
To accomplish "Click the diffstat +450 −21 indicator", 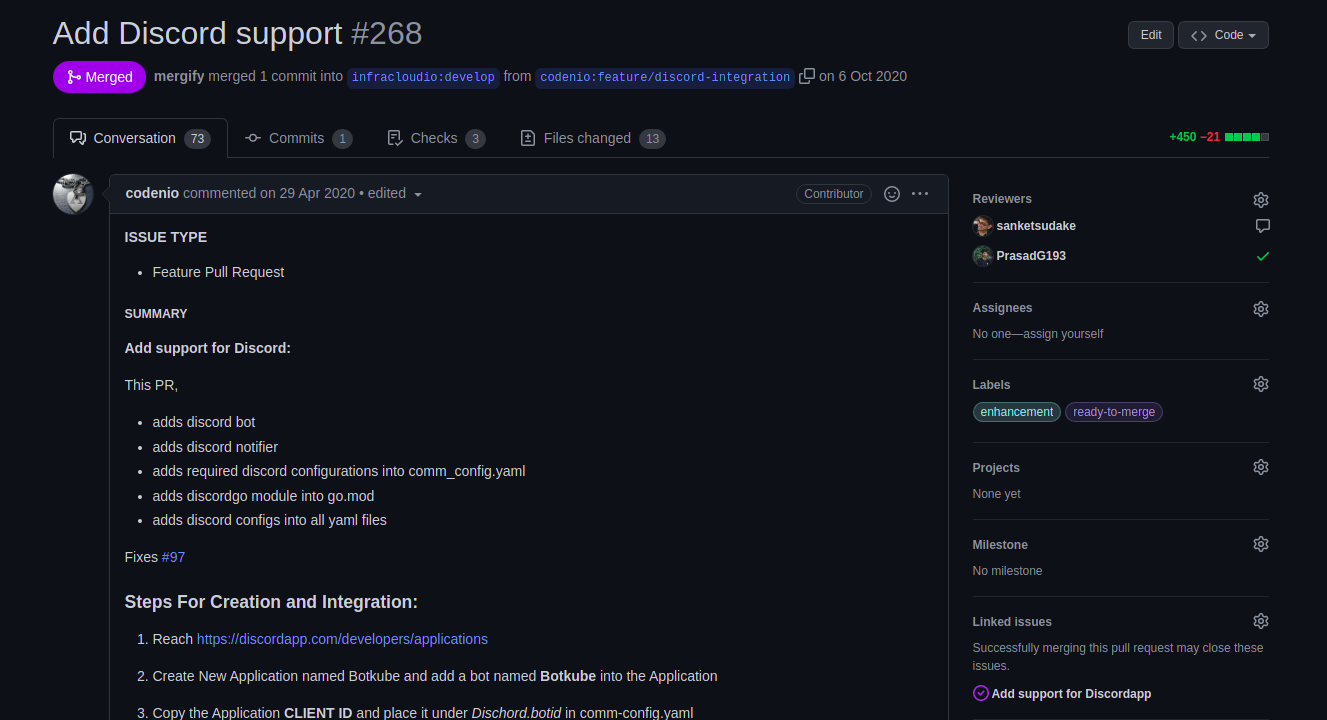I will (1219, 137).
